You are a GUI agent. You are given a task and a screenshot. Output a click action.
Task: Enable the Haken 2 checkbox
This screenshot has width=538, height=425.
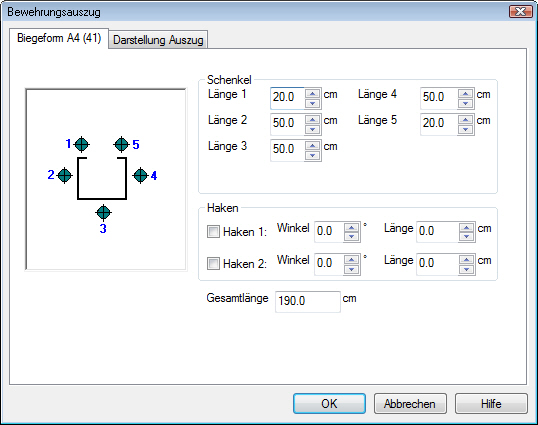[x=213, y=263]
